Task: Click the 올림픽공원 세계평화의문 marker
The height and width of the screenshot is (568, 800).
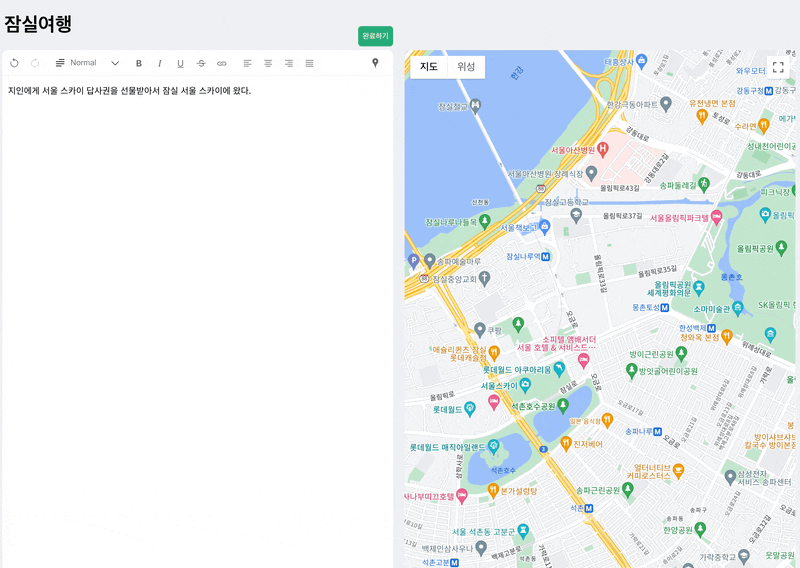Action: (699, 288)
